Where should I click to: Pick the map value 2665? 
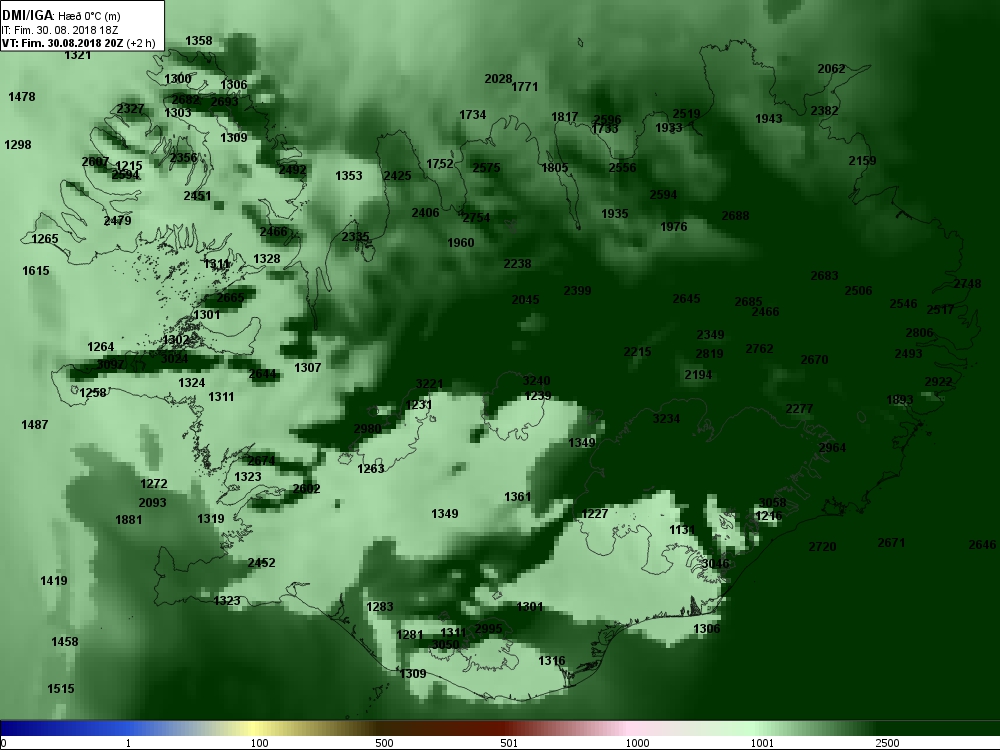click(x=230, y=298)
